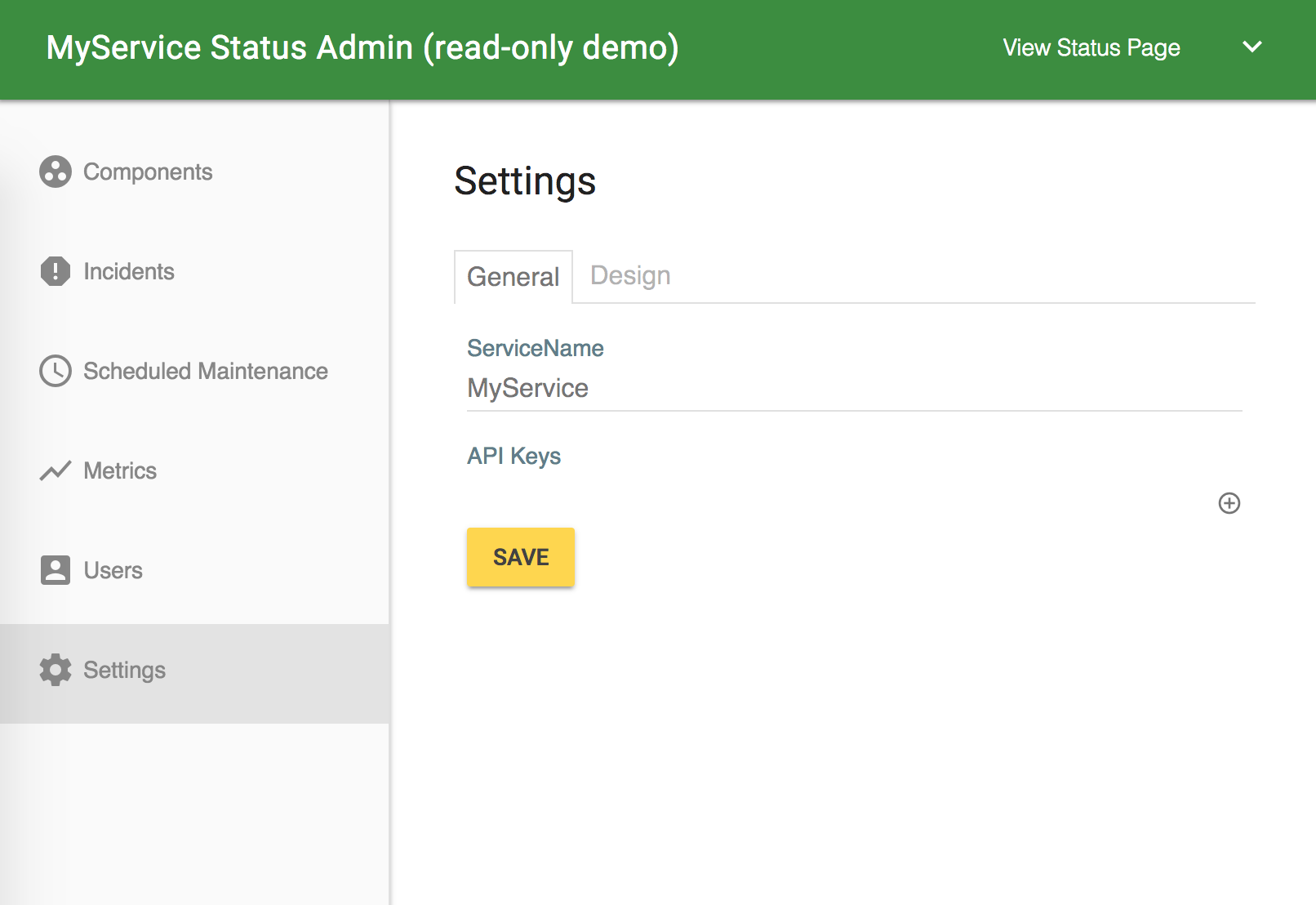This screenshot has height=905, width=1316.
Task: Click the Components circle icon
Action: click(56, 172)
